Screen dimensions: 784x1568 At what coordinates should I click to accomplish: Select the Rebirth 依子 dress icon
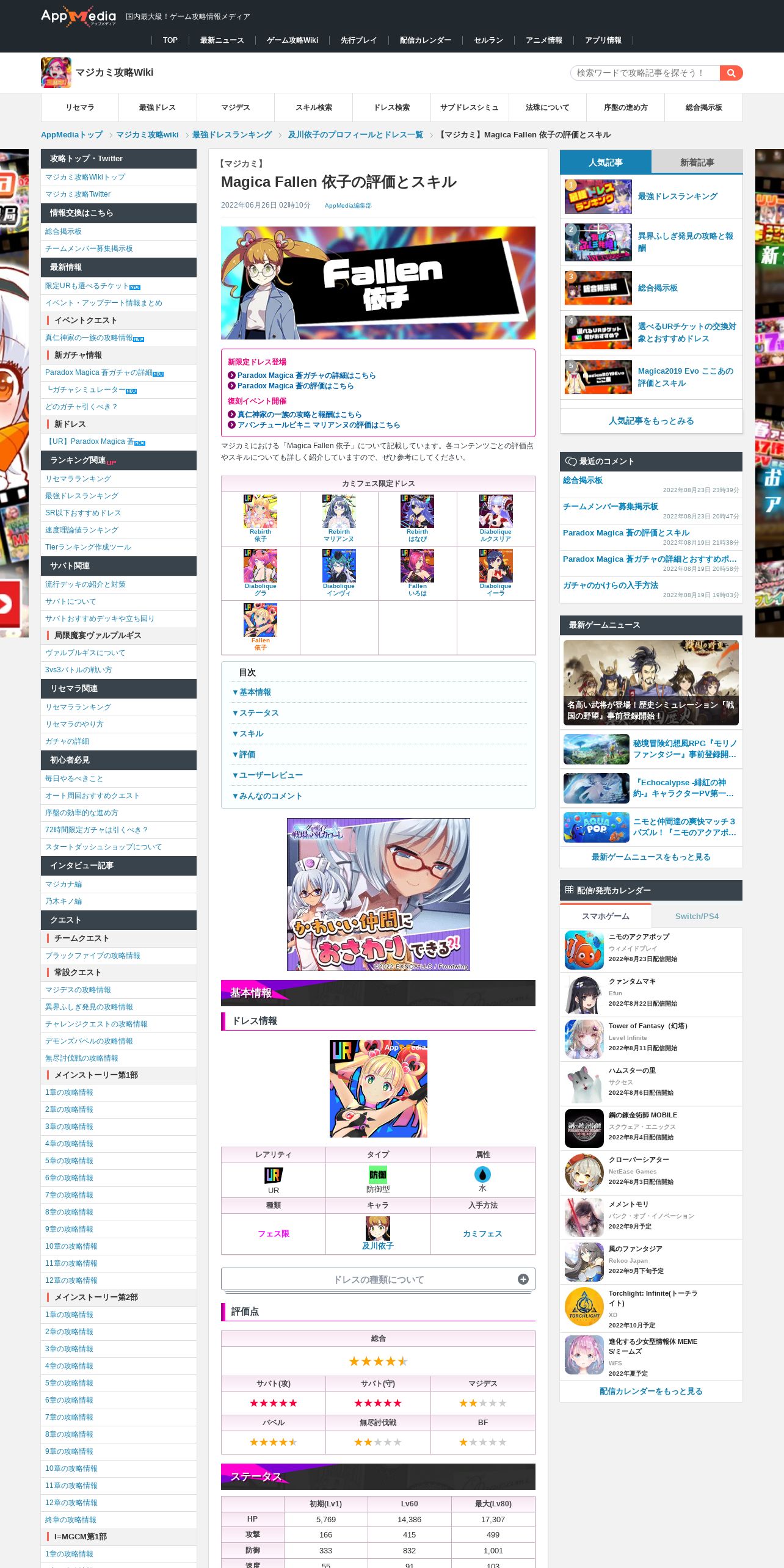tap(260, 512)
